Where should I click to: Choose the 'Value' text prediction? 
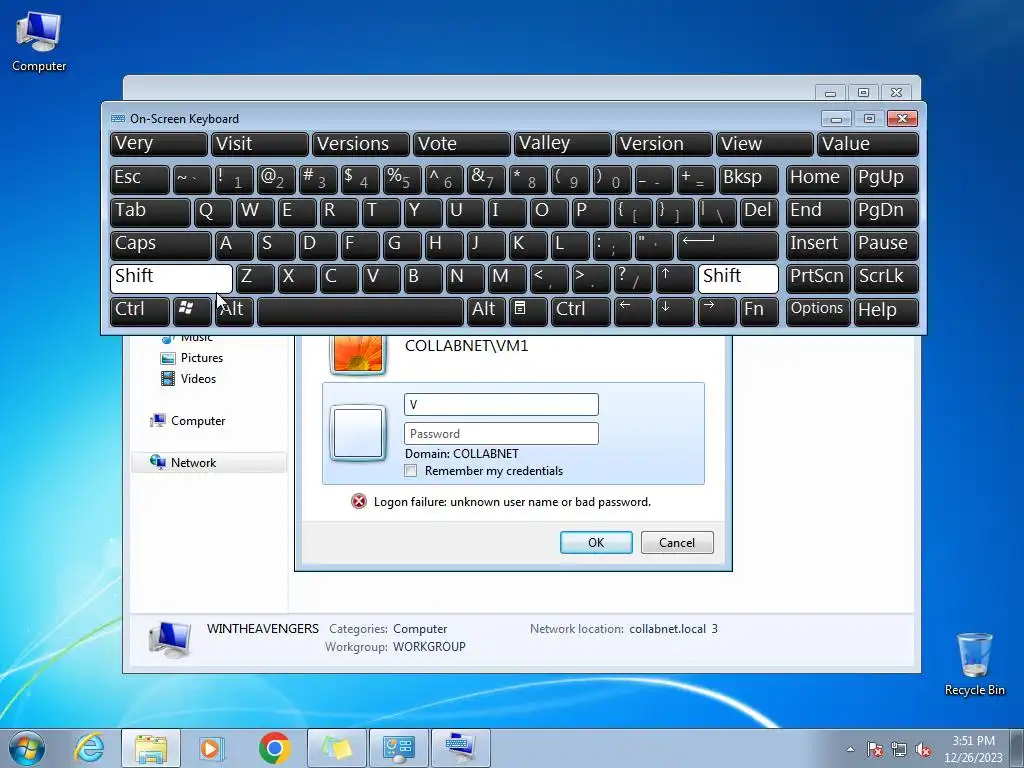868,144
